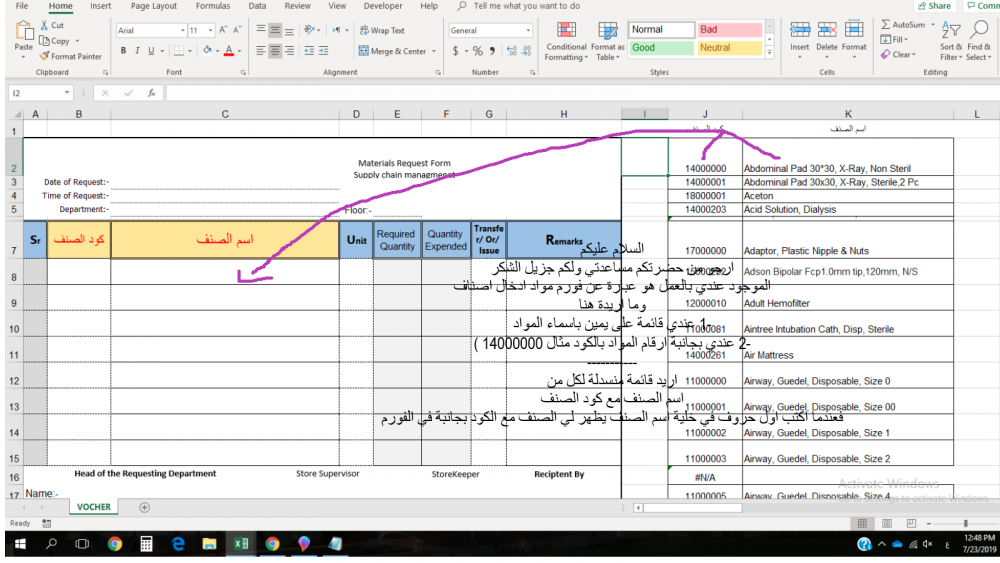Viewport: 1000px width, 563px height.
Task: Apply the Good cell style
Action: 662,48
